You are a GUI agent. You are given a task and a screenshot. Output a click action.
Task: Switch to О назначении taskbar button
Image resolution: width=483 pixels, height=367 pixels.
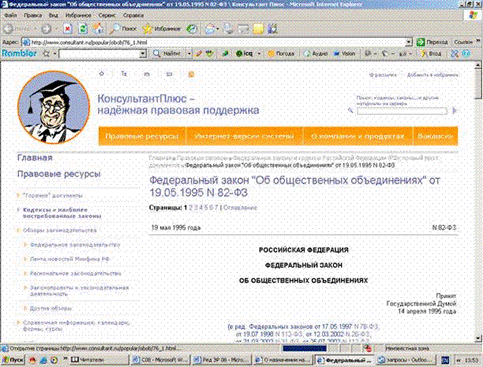(283, 360)
